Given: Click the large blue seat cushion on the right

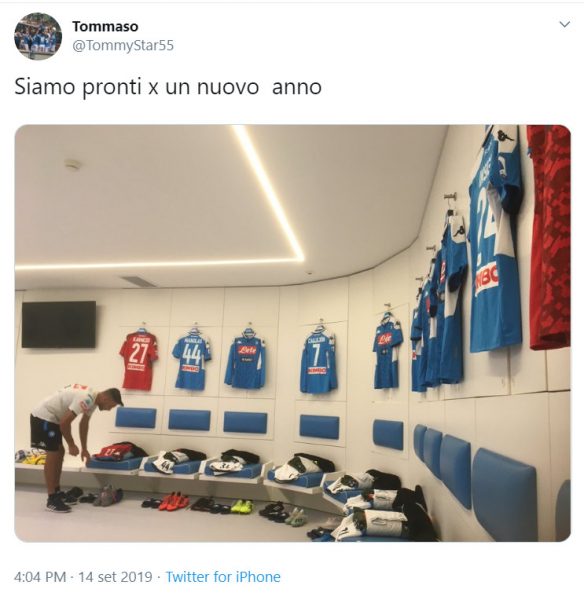Looking at the screenshot, I should pyautogui.click(x=504, y=494).
